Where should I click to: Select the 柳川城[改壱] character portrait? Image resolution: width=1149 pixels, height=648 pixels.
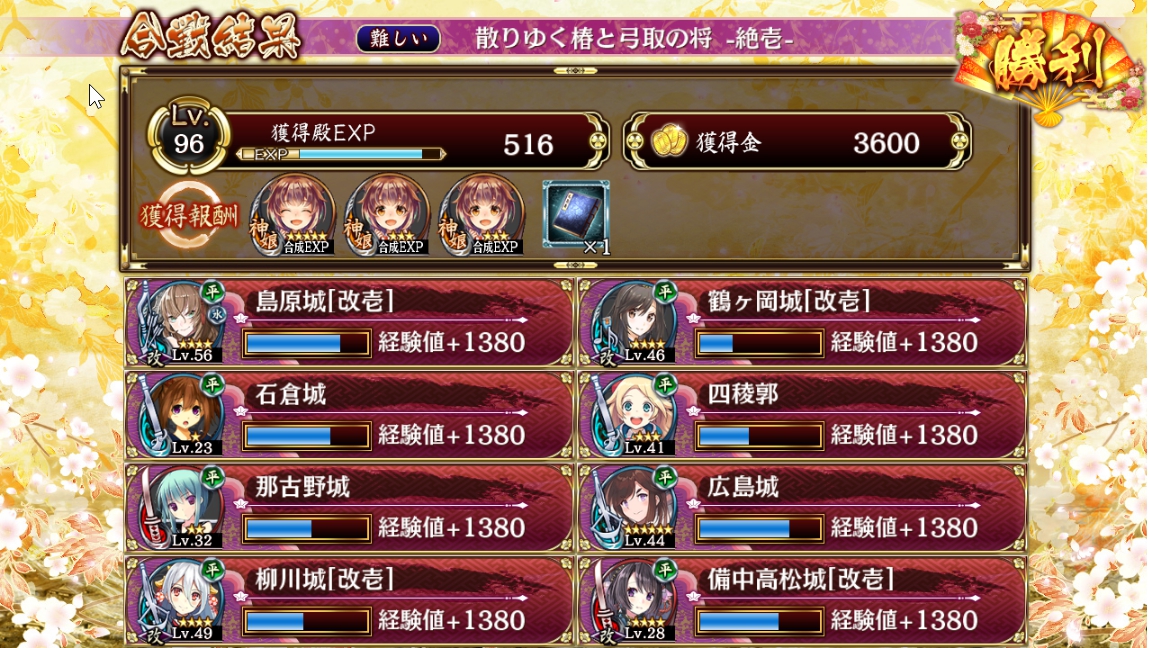182,600
